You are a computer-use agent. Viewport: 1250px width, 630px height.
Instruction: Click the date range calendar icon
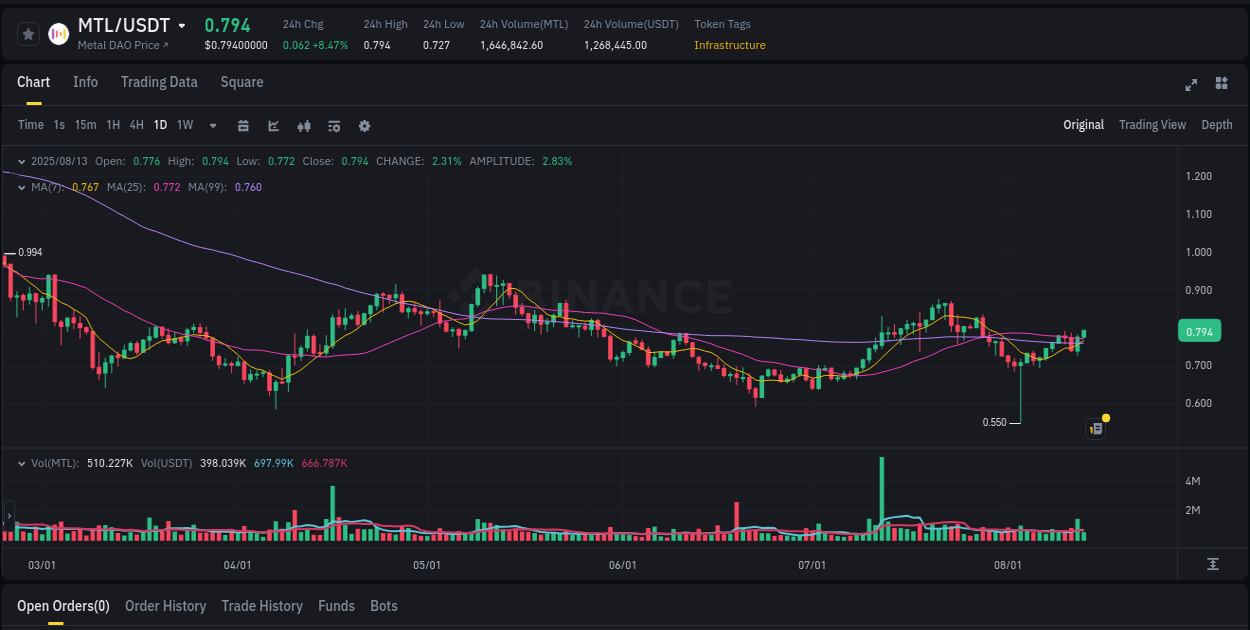[x=244, y=126]
